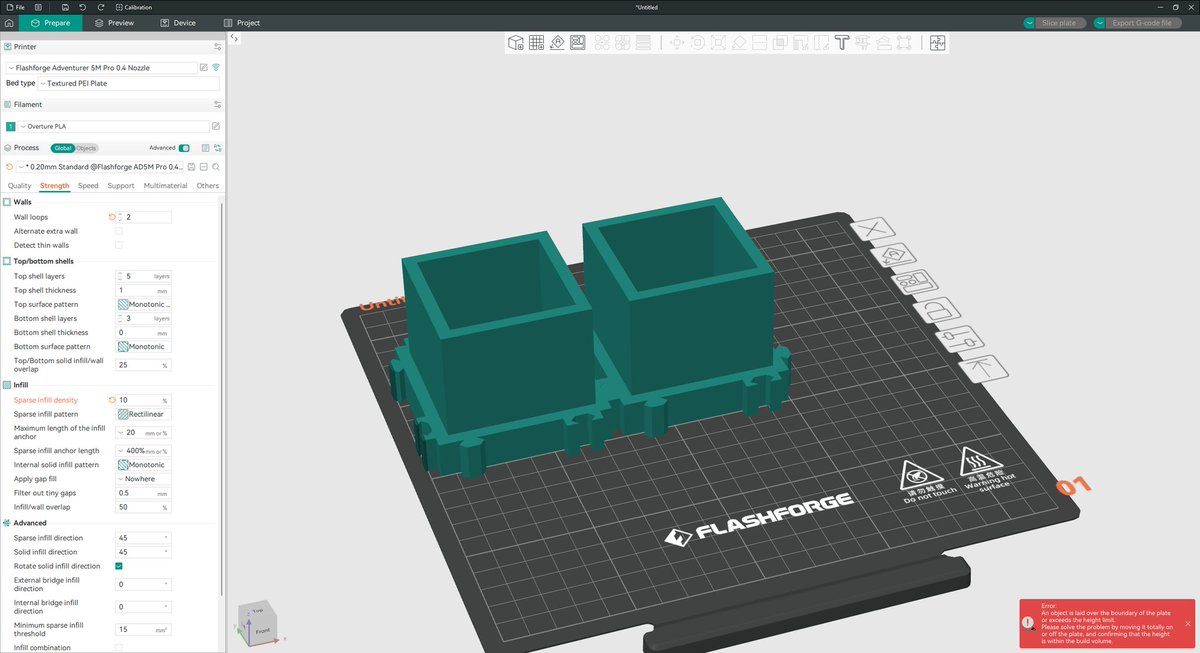Open the Calibration menu button
The width and height of the screenshot is (1200, 653).
pyautogui.click(x=133, y=7)
